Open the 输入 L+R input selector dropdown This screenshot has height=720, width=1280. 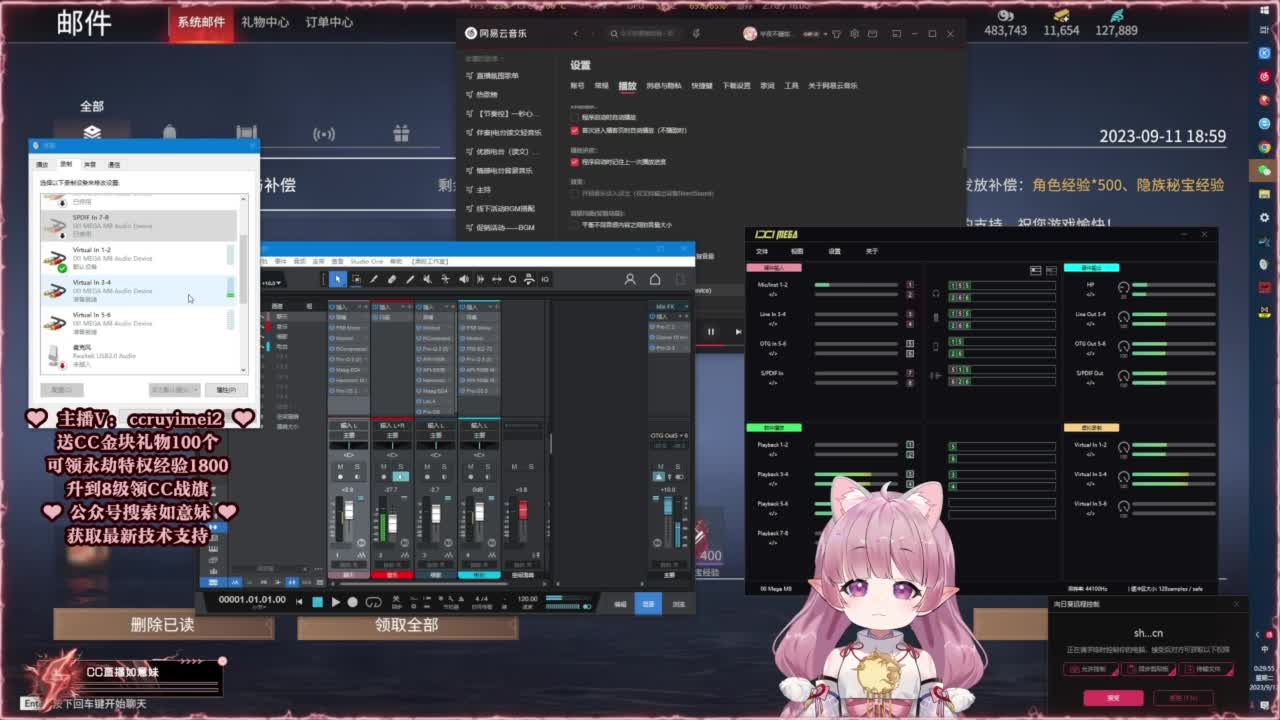click(392, 425)
